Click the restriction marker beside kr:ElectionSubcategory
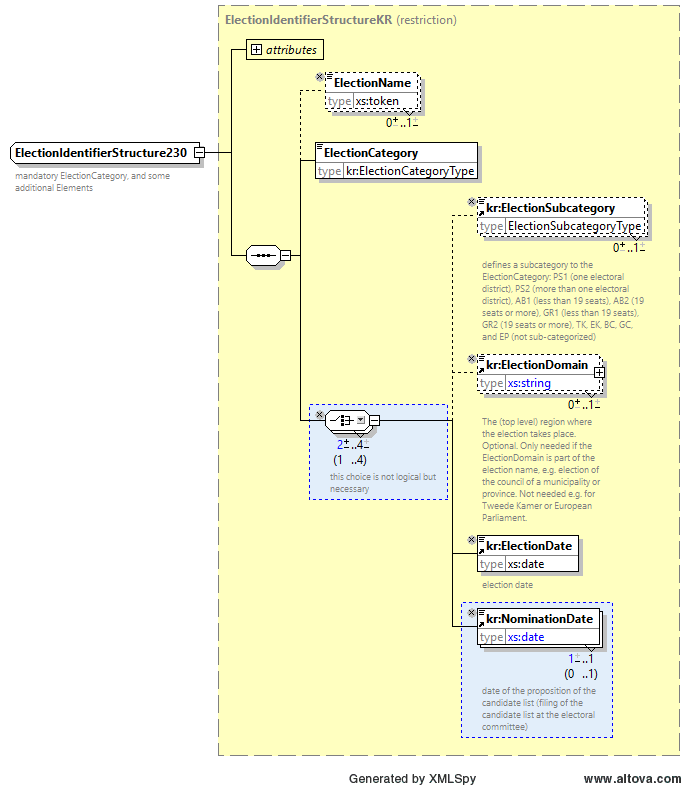Screen dimensions: 690x786 [471, 202]
